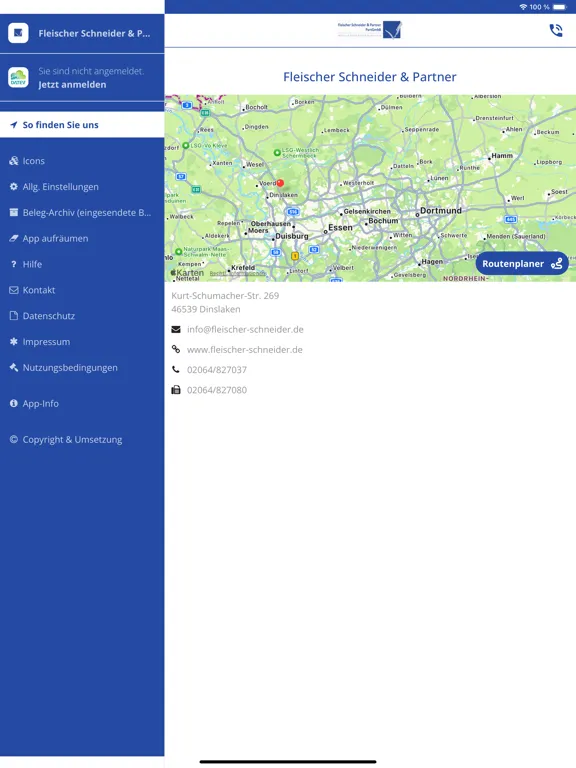Start the Routenplaner route planner

[522, 264]
